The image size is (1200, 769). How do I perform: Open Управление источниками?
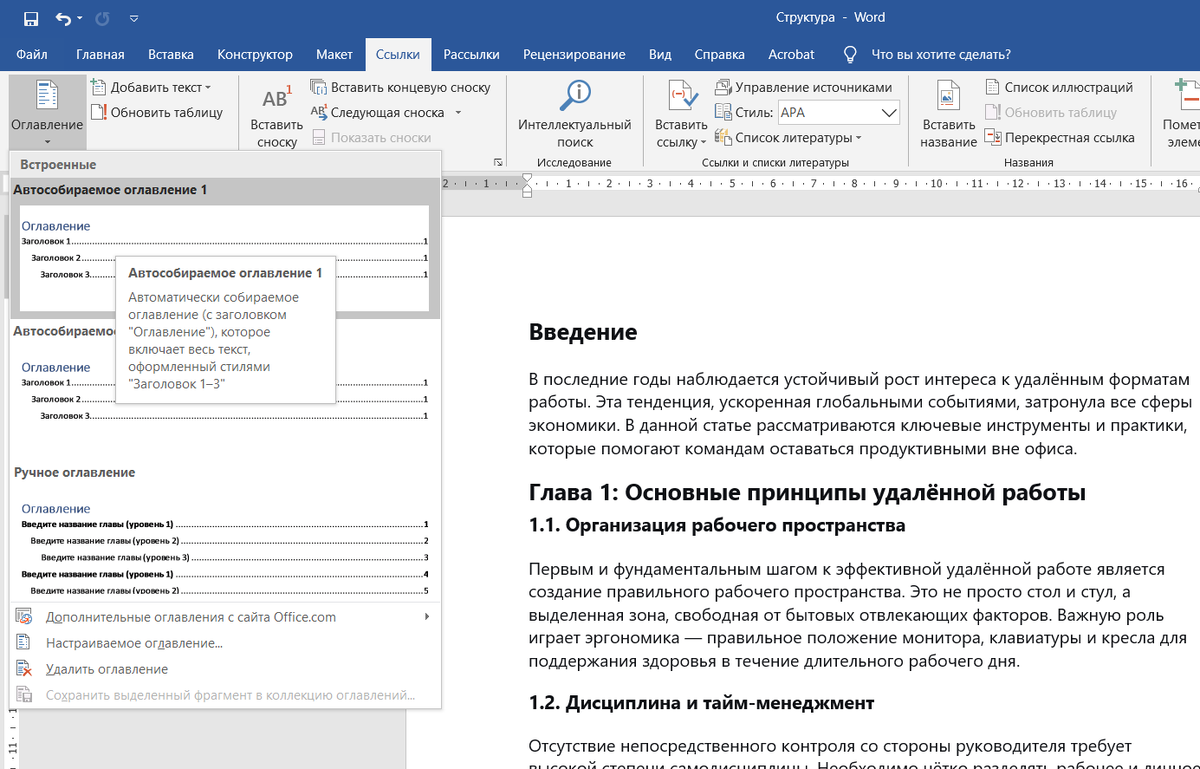(x=803, y=88)
